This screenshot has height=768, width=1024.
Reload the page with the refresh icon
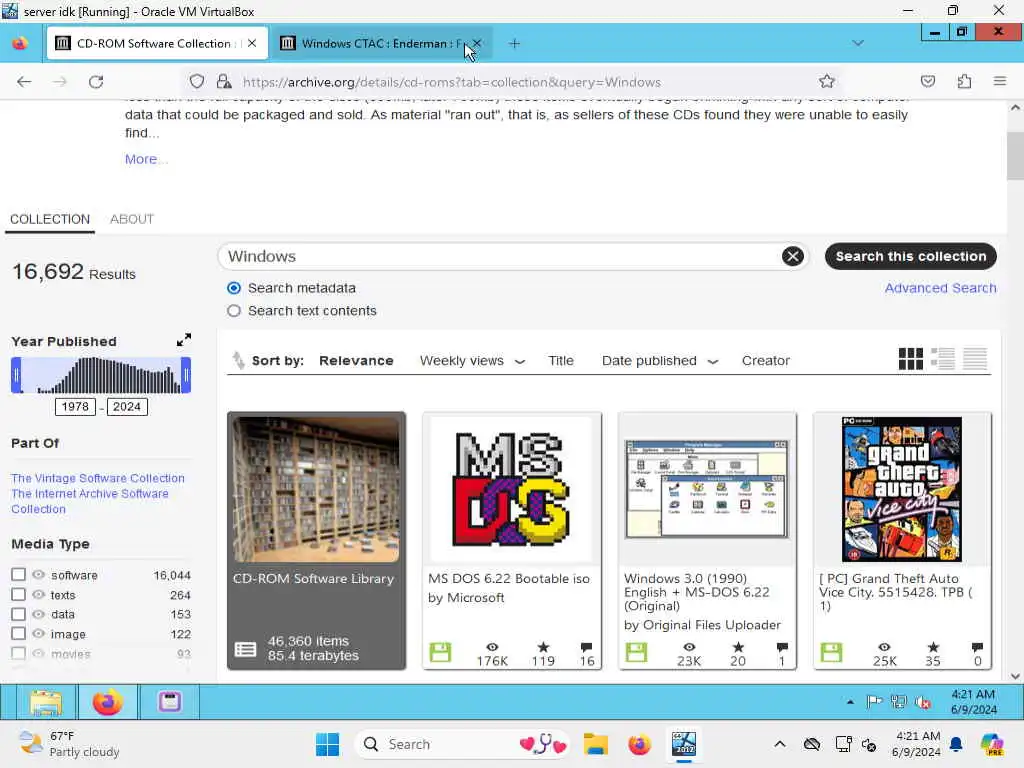coord(96,82)
